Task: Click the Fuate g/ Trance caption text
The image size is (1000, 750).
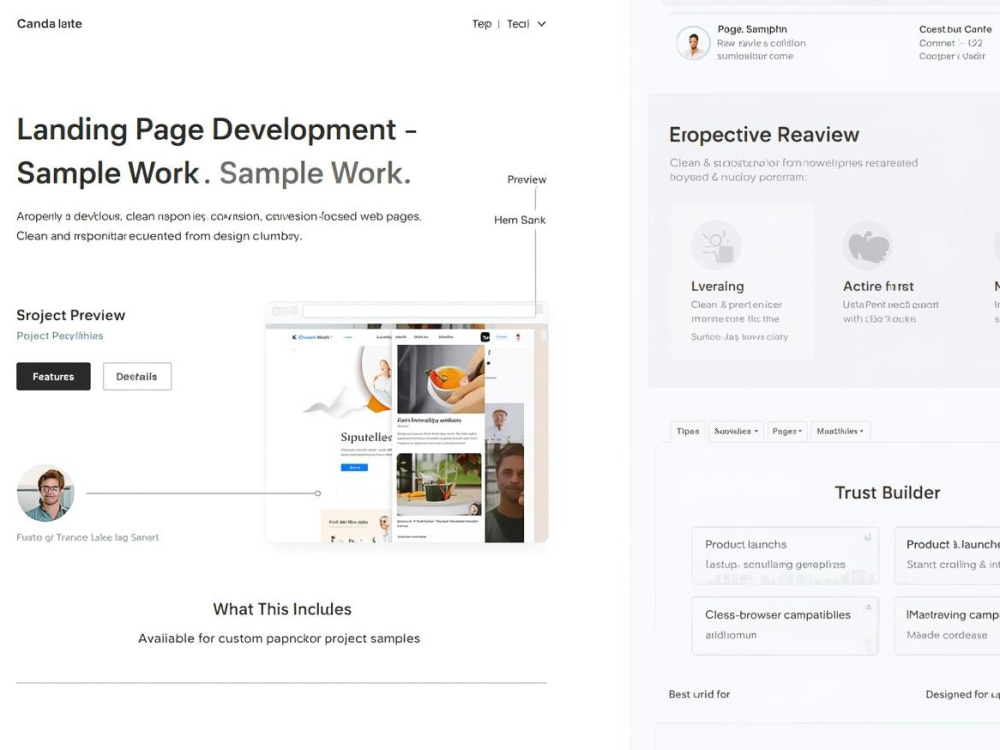Action: pyautogui.click(x=87, y=538)
